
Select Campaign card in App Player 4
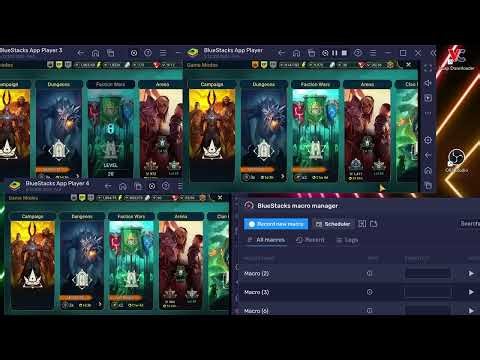[32, 261]
